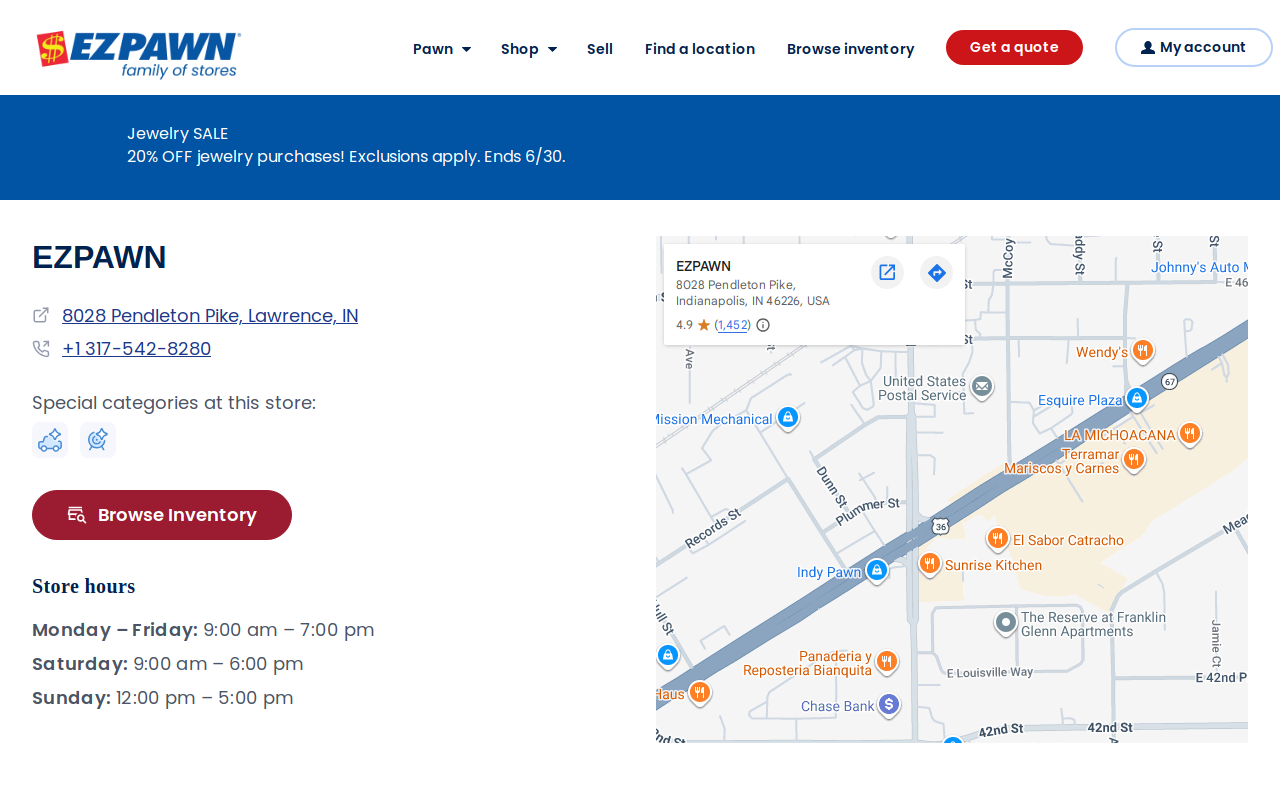Expand the Pawn dropdown menu
1280x800 pixels.
[x=441, y=49]
